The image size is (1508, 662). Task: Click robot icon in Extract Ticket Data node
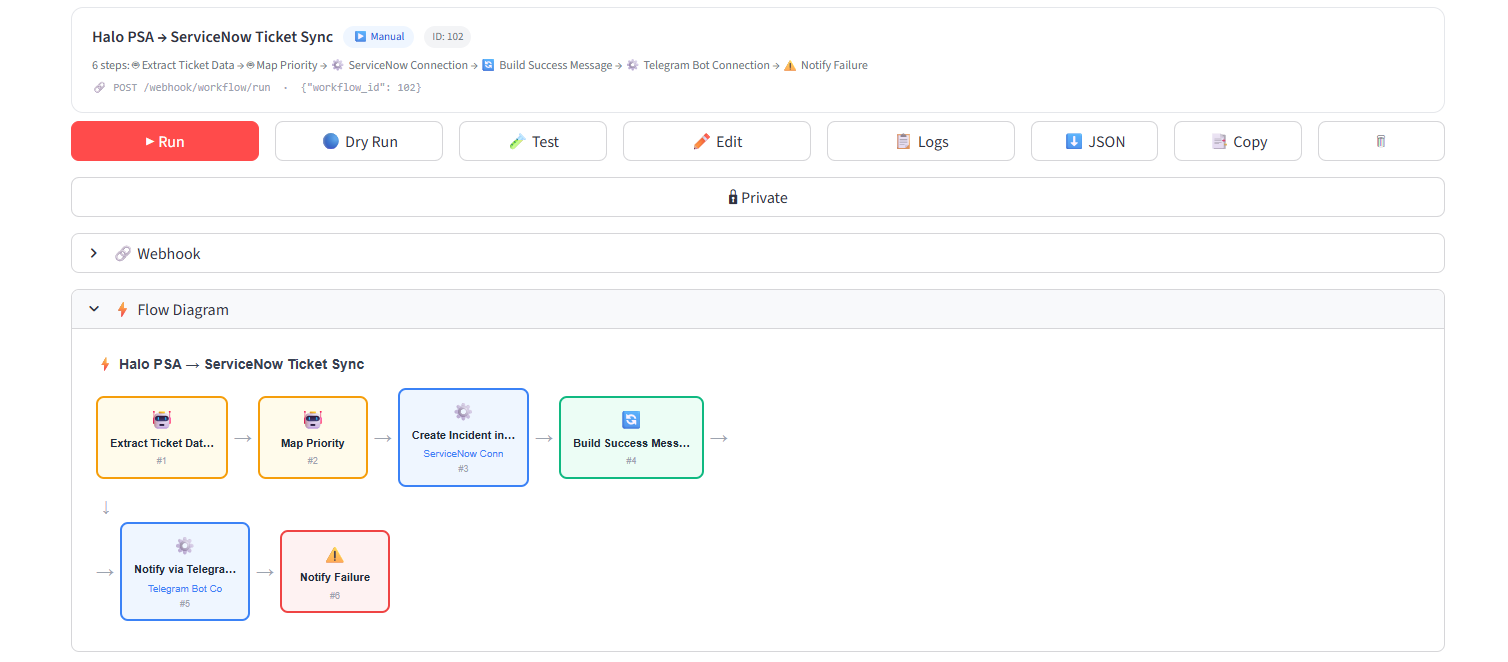tap(162, 420)
